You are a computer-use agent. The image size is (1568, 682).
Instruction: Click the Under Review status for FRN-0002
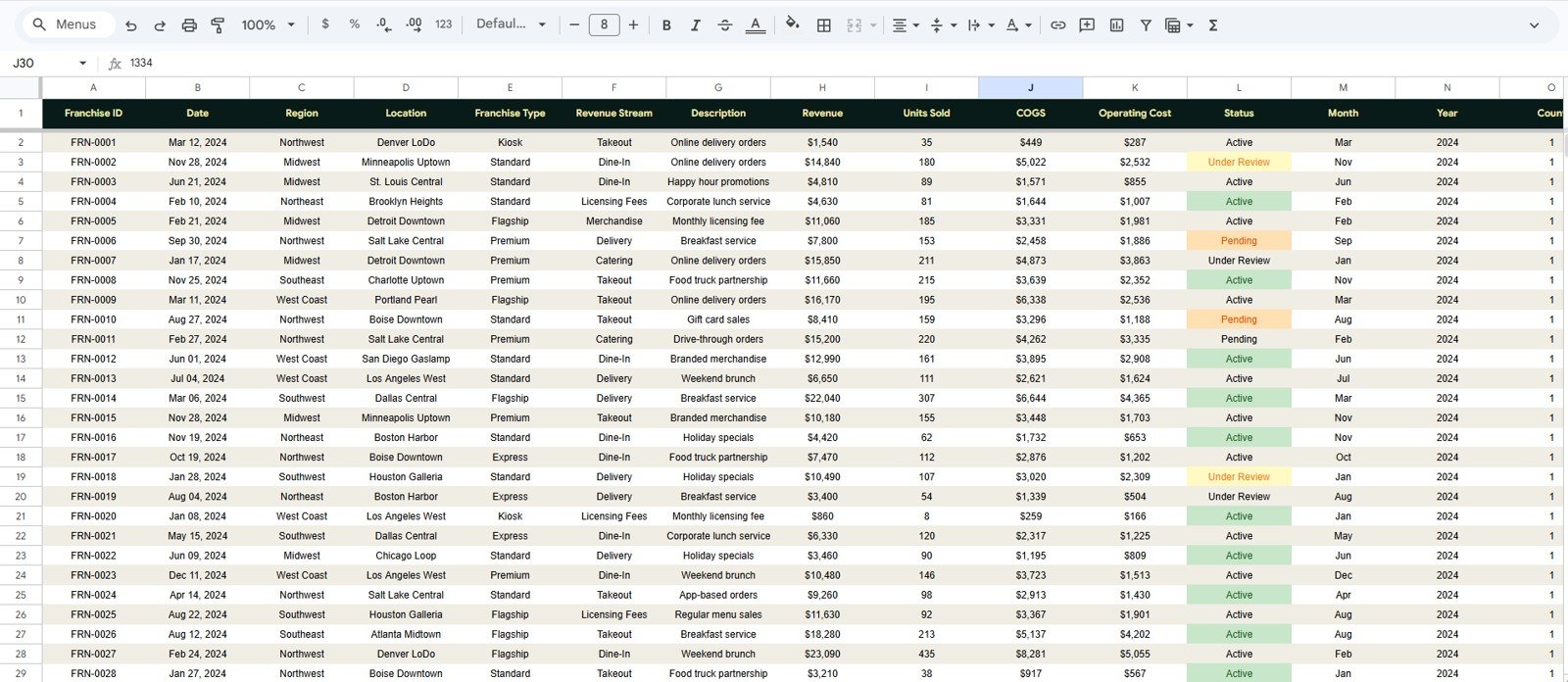1239,162
